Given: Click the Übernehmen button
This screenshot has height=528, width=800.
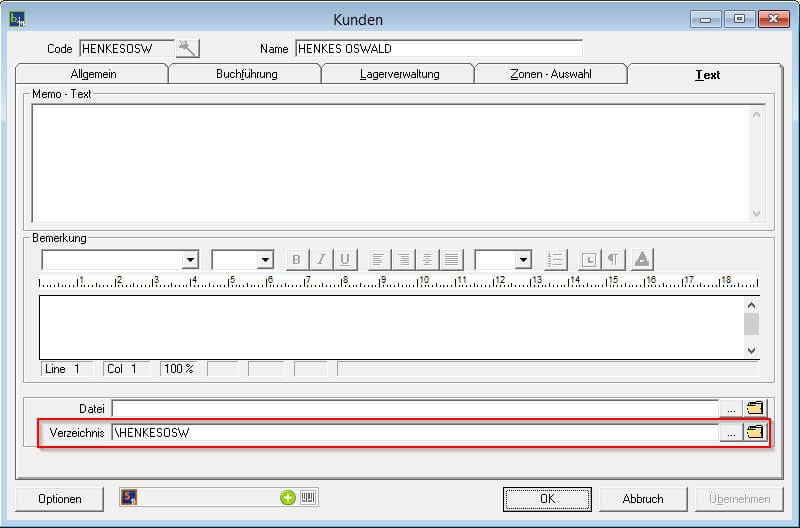Looking at the screenshot, I should click(739, 499).
